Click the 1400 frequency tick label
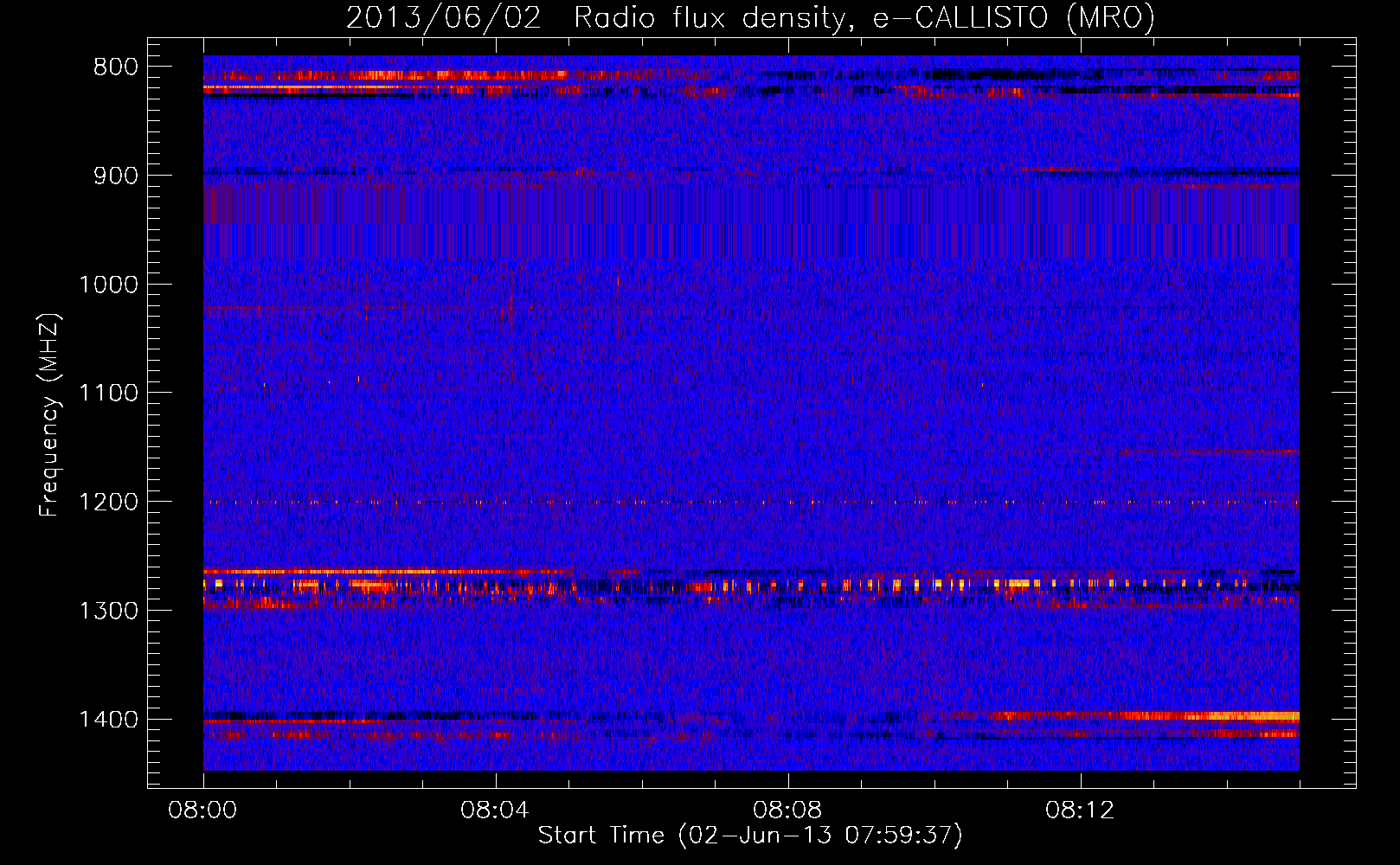This screenshot has width=1400, height=865. pyautogui.click(x=108, y=721)
